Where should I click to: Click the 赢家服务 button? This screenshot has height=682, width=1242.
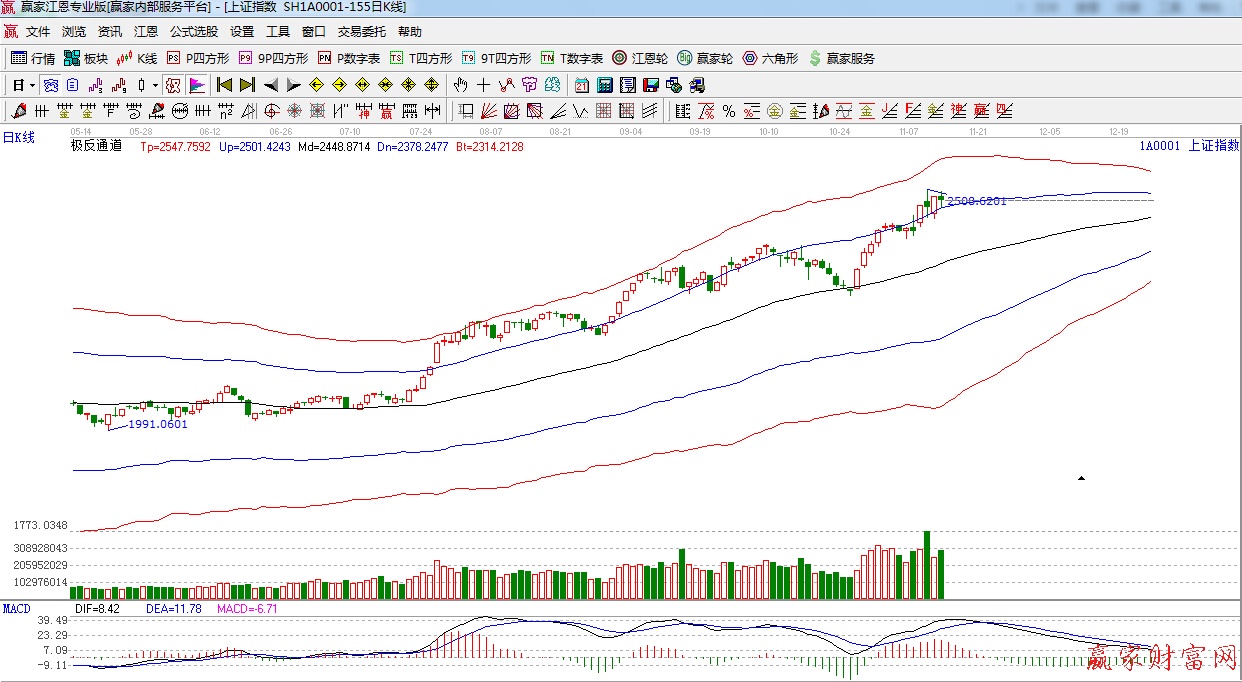pos(841,58)
